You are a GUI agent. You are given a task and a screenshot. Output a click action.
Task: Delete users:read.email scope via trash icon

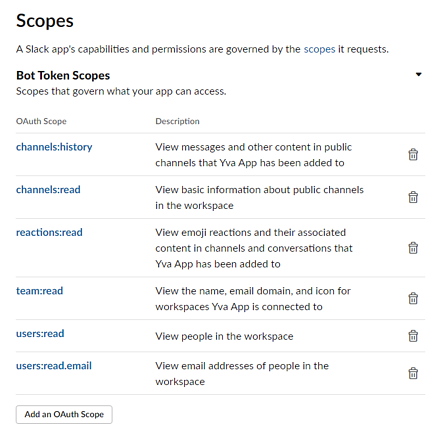413,373
